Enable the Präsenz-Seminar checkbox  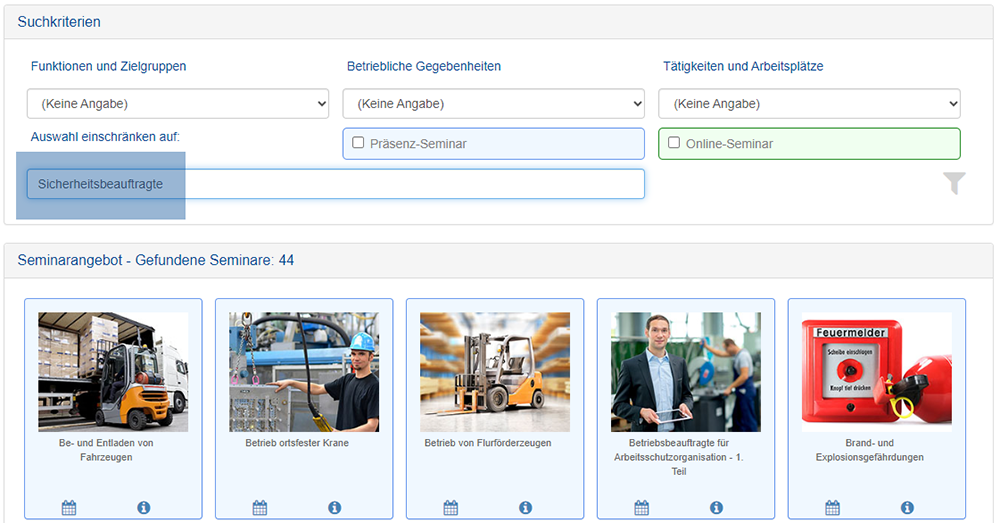(x=358, y=143)
